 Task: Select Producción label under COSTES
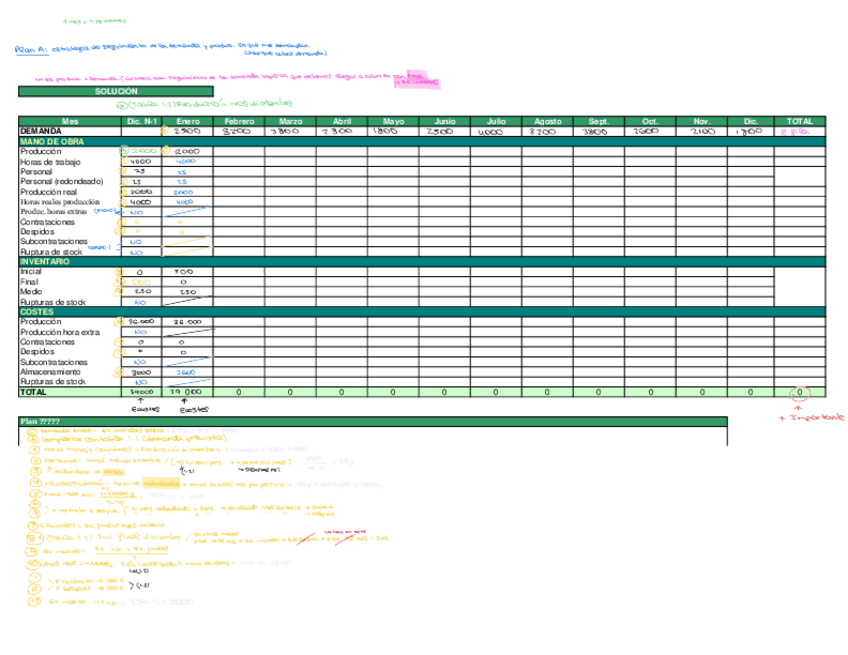point(41,321)
